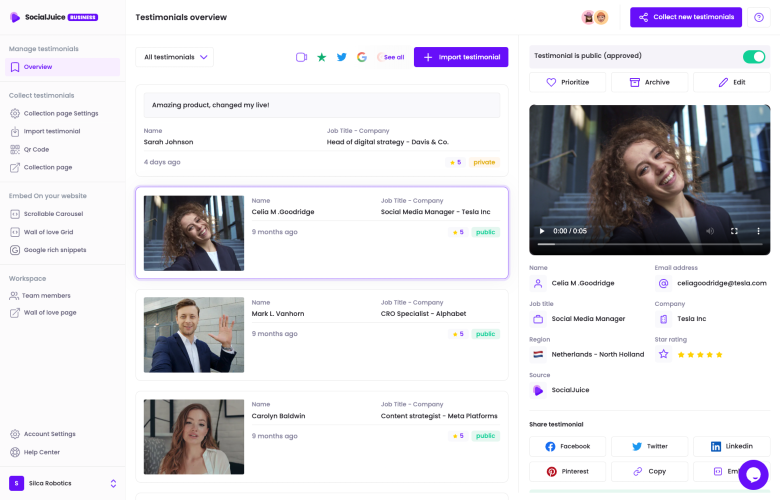This screenshot has width=780, height=500.
Task: Click the SocialJuice logo
Action: [54, 17]
